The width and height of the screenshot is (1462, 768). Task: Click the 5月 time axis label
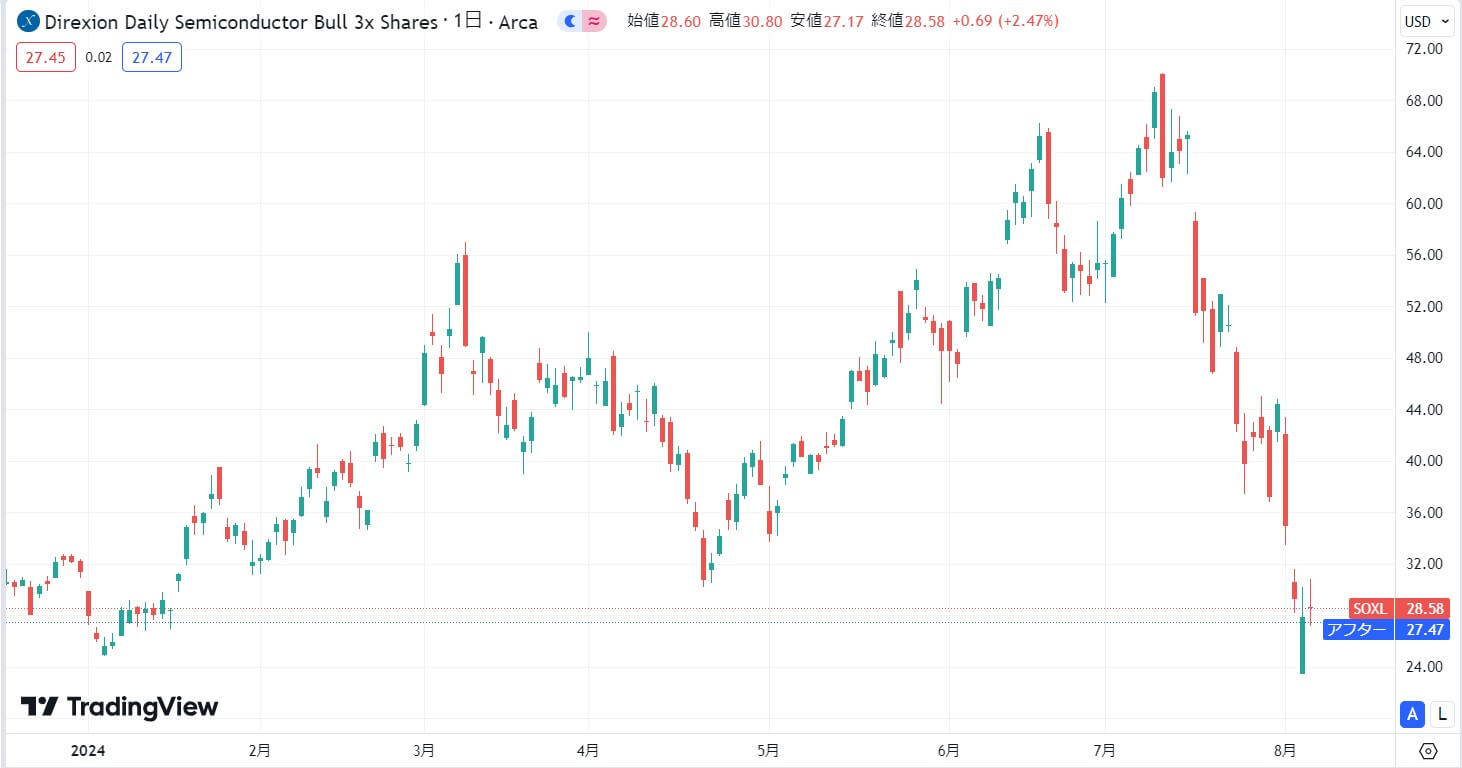click(769, 750)
